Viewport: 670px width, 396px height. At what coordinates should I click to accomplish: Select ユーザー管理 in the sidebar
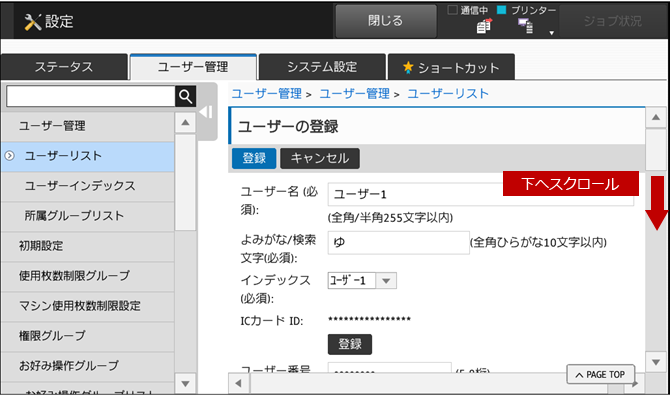pos(88,126)
